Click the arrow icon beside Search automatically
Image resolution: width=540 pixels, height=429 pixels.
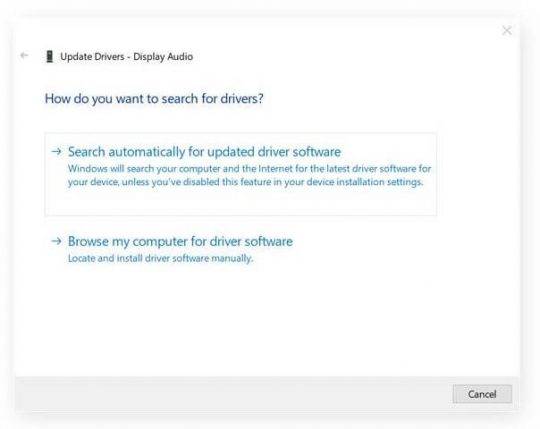56,151
